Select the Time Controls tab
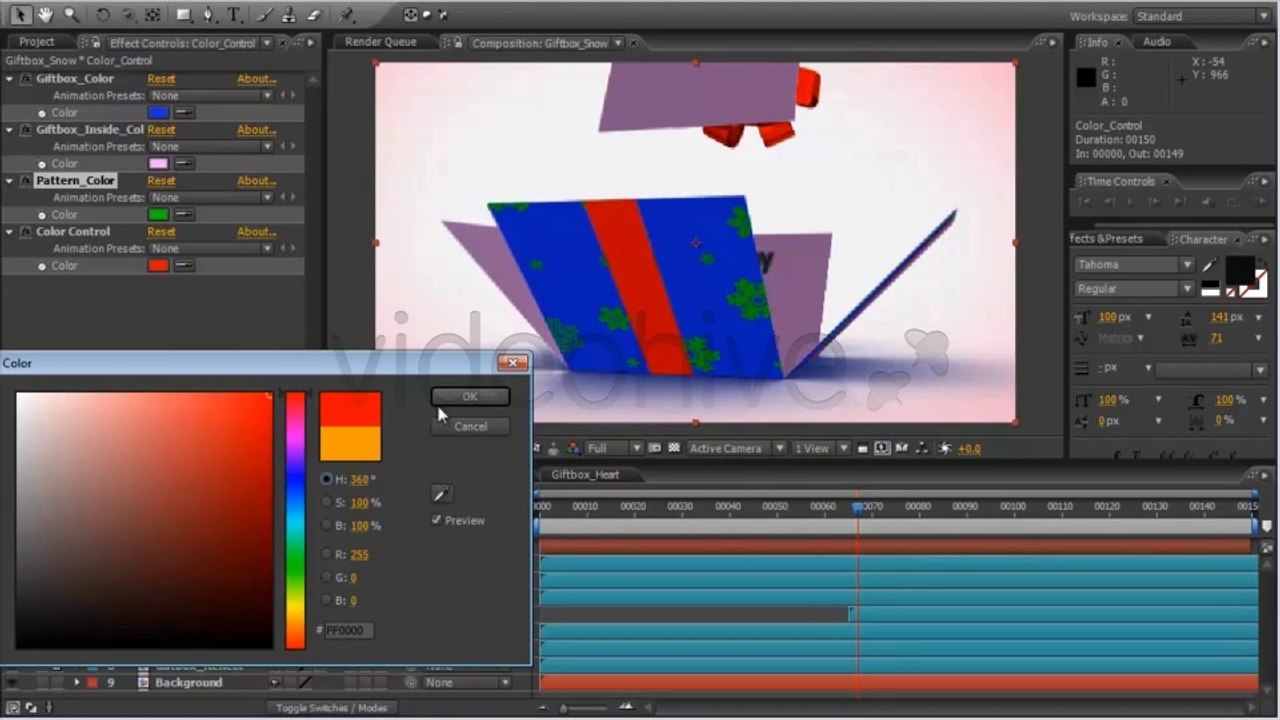 coord(1120,182)
